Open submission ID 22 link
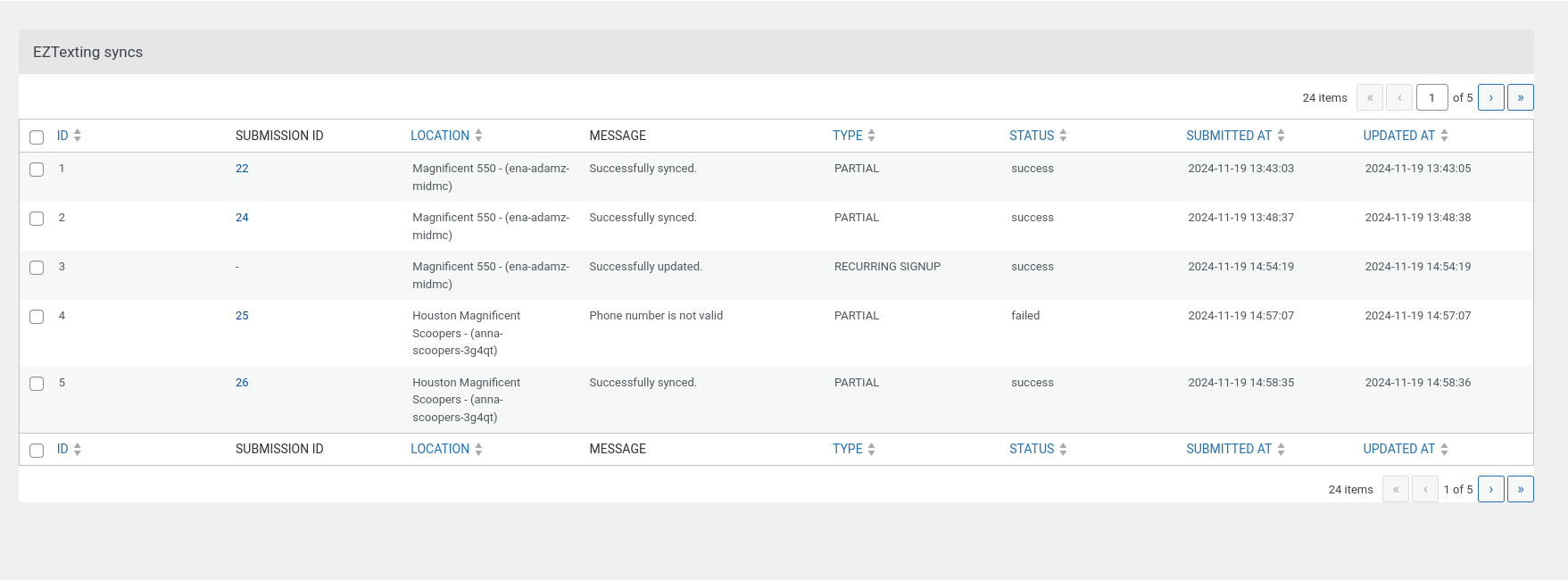This screenshot has width=1568, height=580. [242, 169]
